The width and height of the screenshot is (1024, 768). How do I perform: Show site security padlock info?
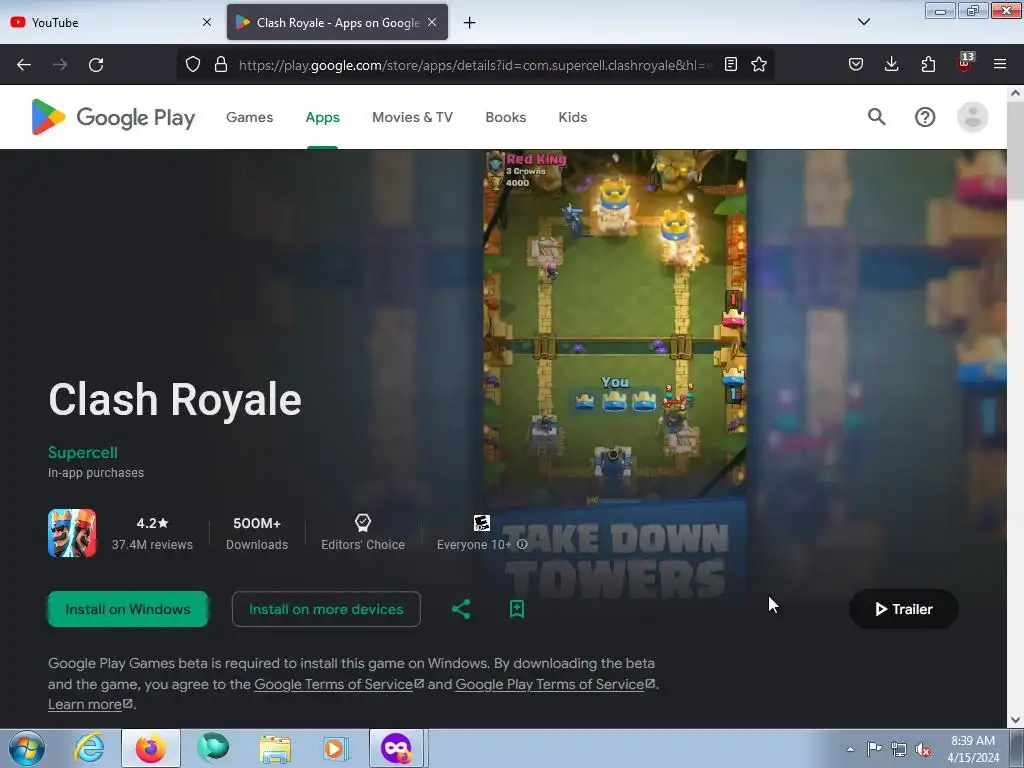click(x=221, y=64)
